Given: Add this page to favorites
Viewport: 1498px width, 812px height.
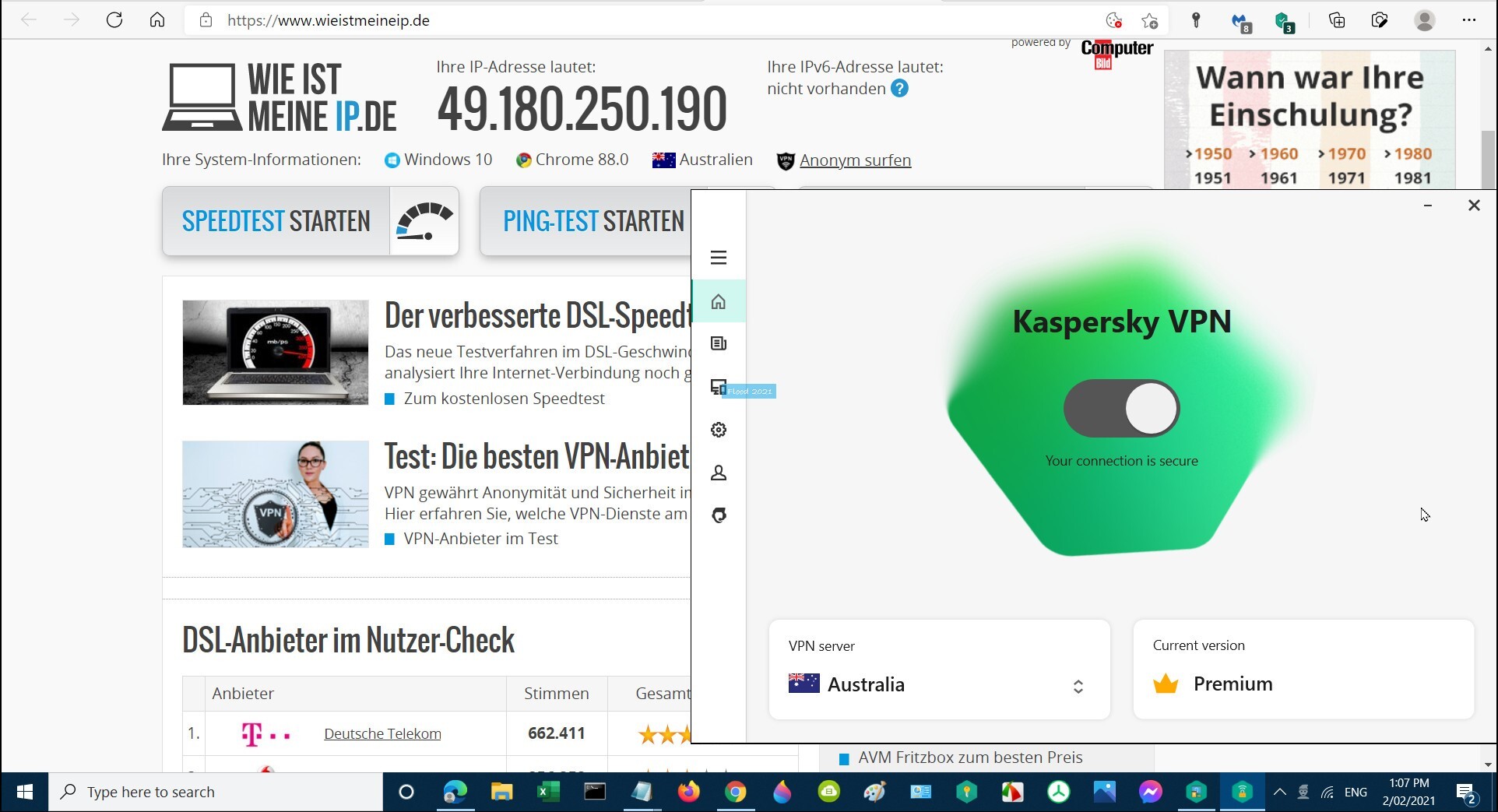Looking at the screenshot, I should 1150,20.
